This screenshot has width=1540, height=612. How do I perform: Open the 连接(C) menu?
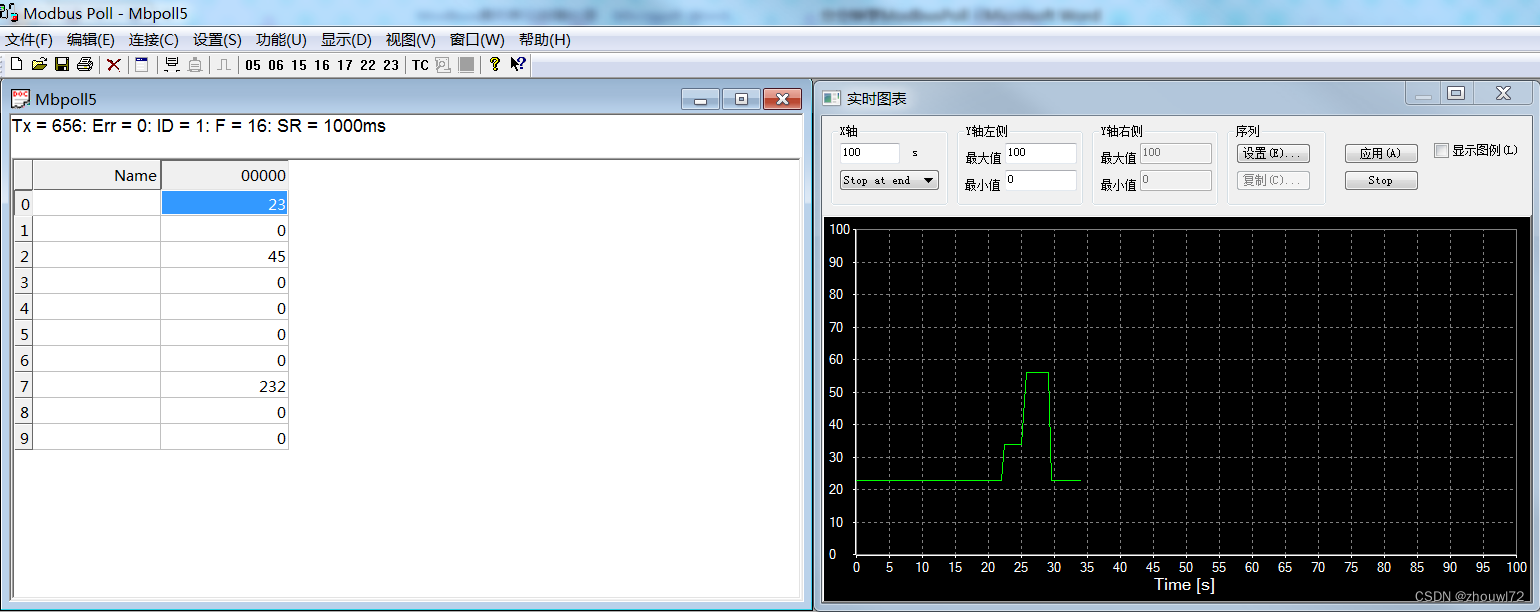coord(154,40)
